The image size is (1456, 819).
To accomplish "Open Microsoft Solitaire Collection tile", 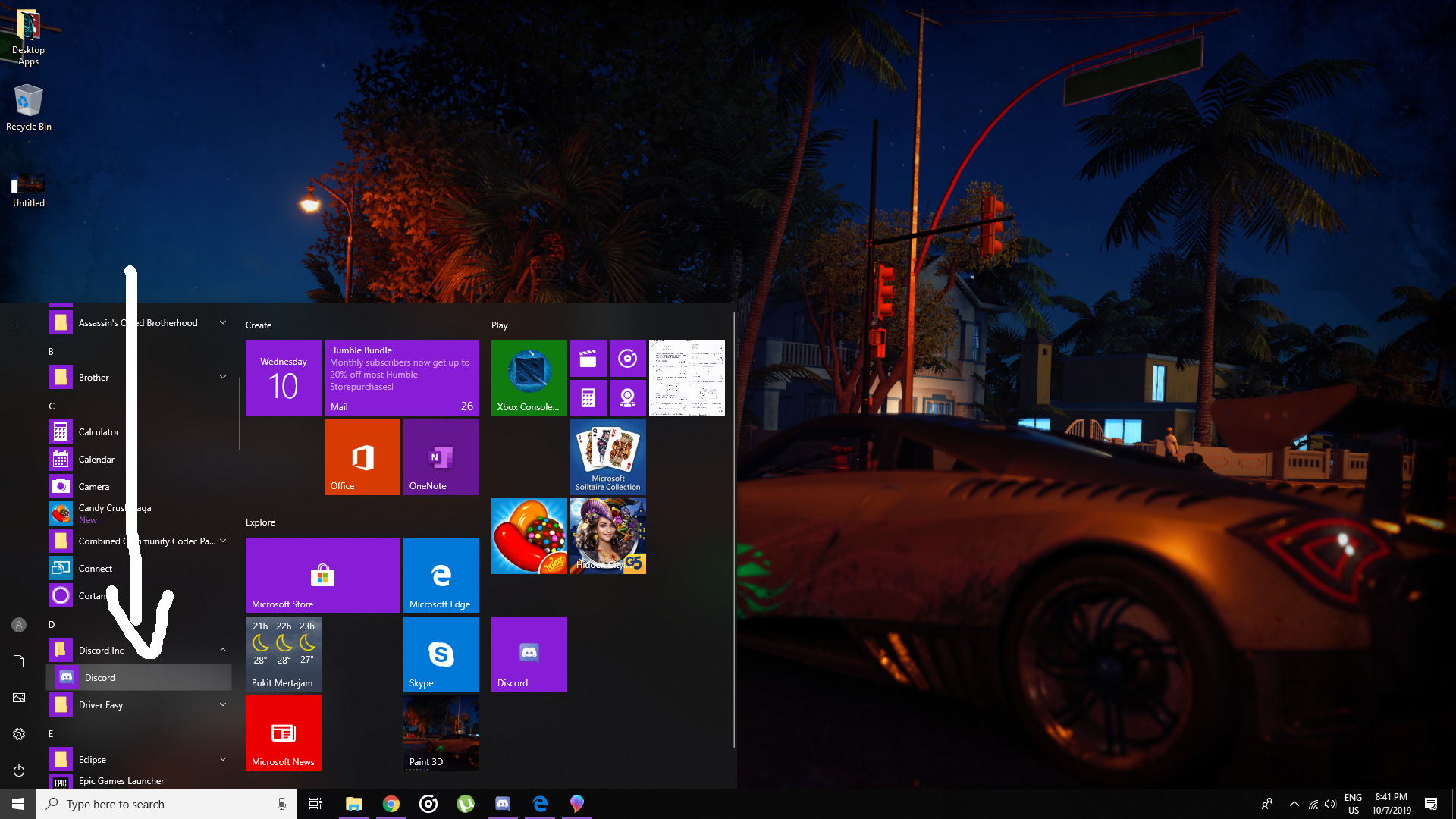I will click(608, 457).
